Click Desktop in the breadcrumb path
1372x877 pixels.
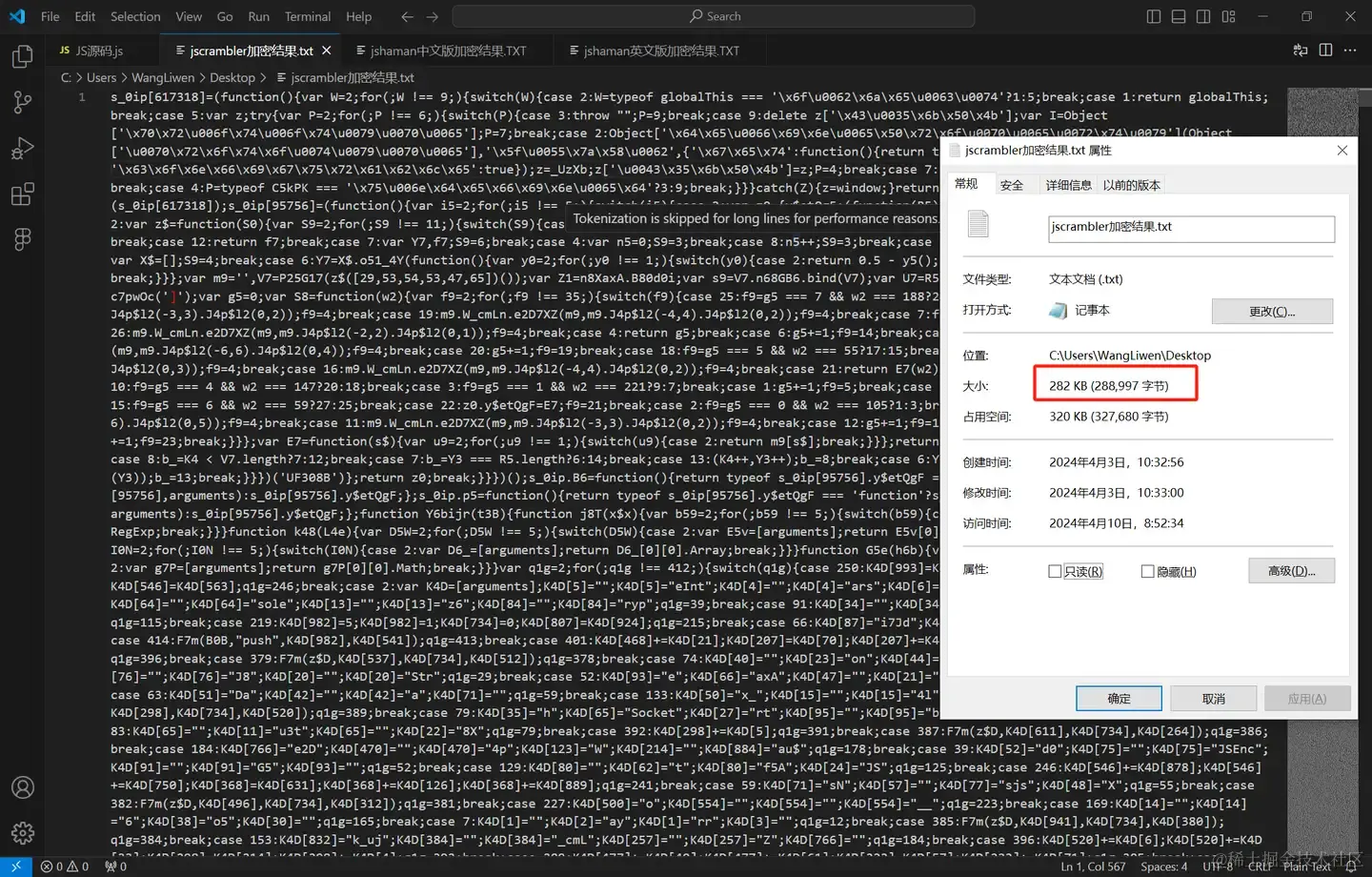point(232,77)
